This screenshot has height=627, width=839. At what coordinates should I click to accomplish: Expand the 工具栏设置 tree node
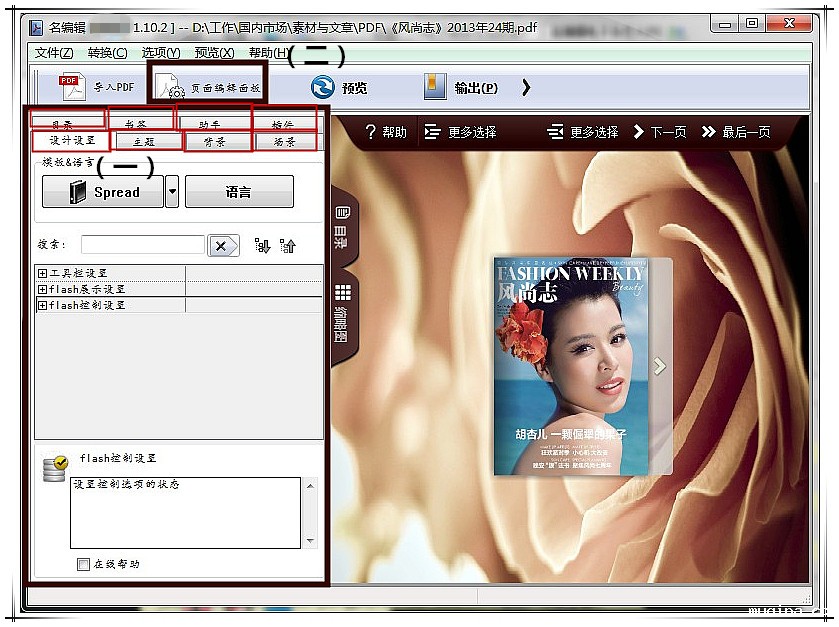coord(42,273)
